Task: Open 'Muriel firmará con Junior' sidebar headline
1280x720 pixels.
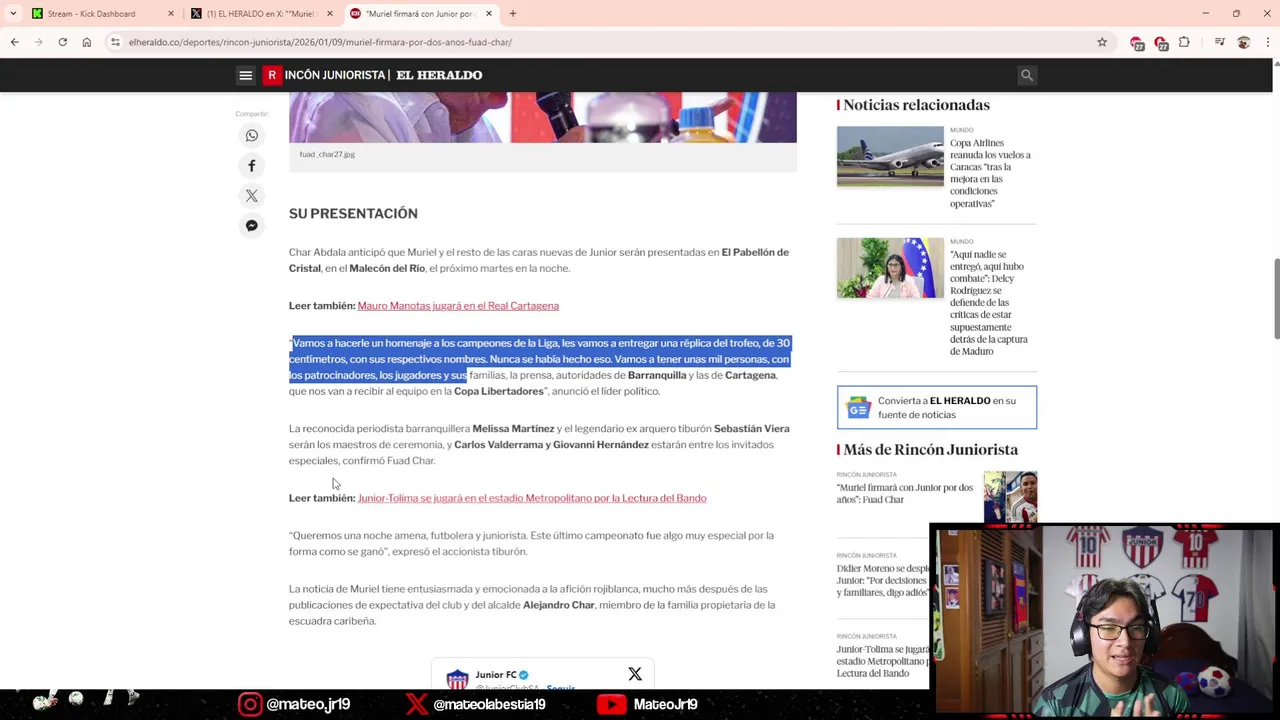Action: (x=905, y=493)
